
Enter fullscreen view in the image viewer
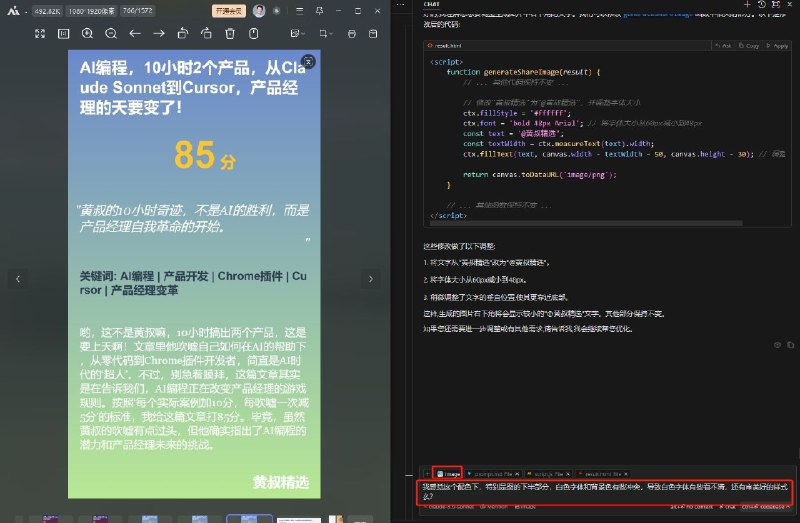point(40,34)
